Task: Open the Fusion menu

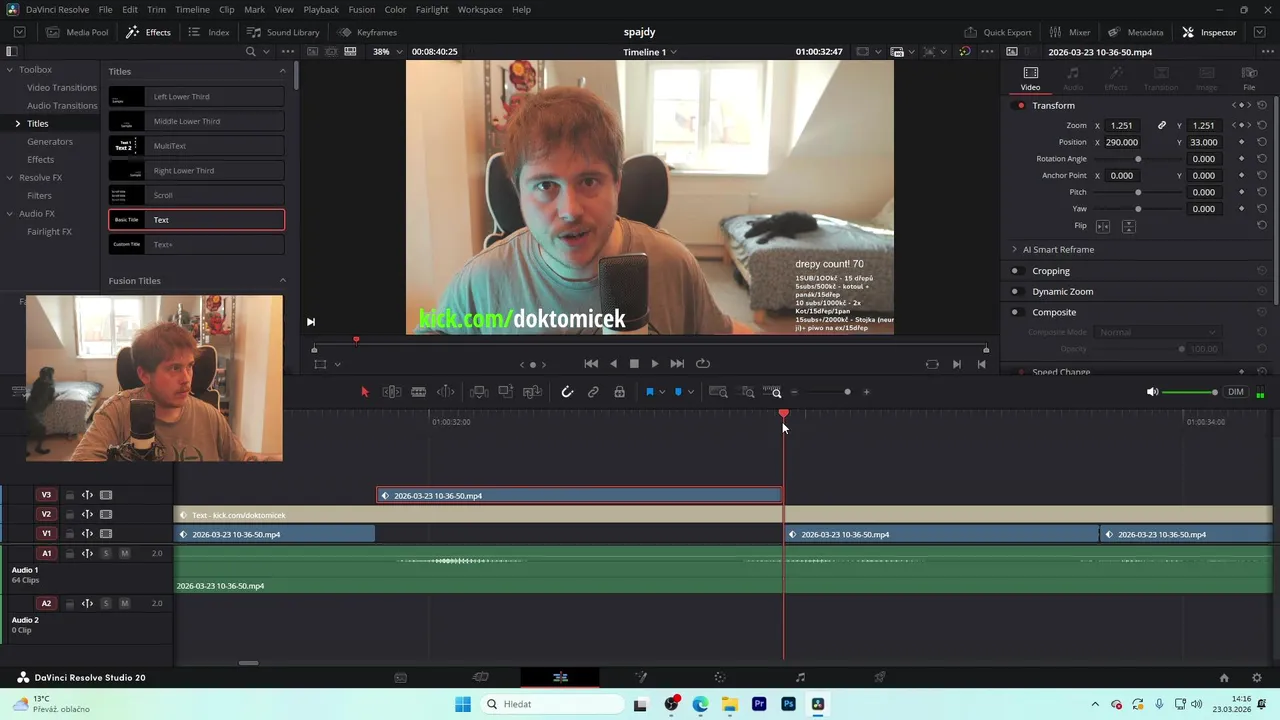Action: 362,9
